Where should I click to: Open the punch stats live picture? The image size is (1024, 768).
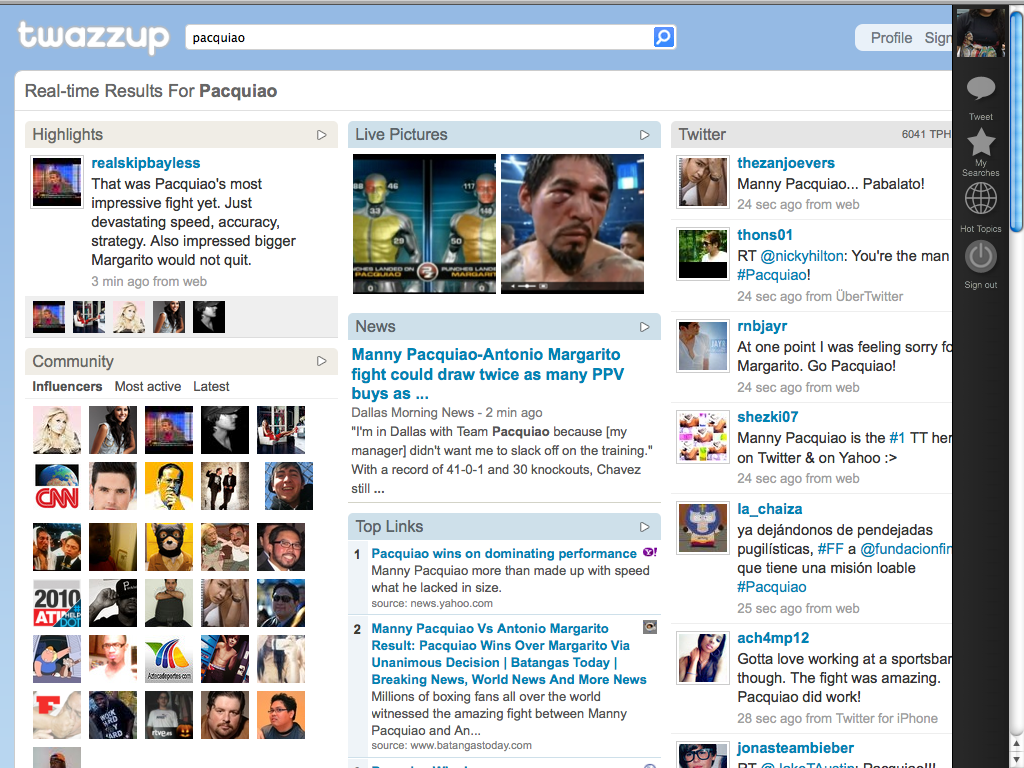click(x=424, y=223)
